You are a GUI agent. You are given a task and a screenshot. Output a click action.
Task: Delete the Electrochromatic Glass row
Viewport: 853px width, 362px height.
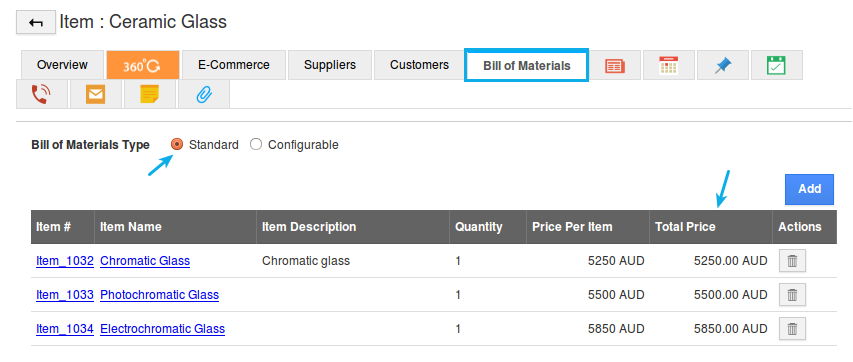pyautogui.click(x=792, y=329)
